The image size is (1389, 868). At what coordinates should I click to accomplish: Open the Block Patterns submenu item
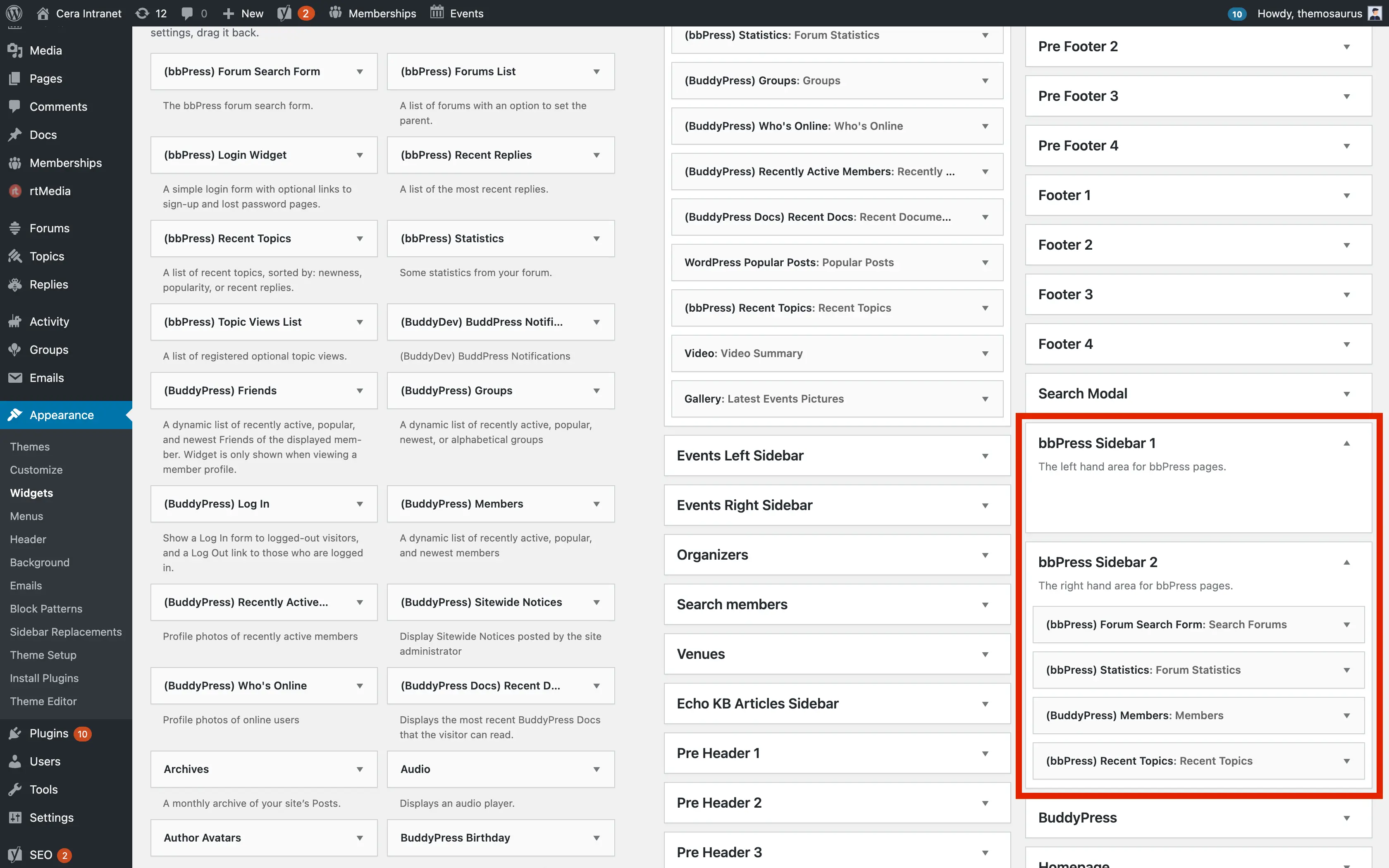click(x=46, y=608)
